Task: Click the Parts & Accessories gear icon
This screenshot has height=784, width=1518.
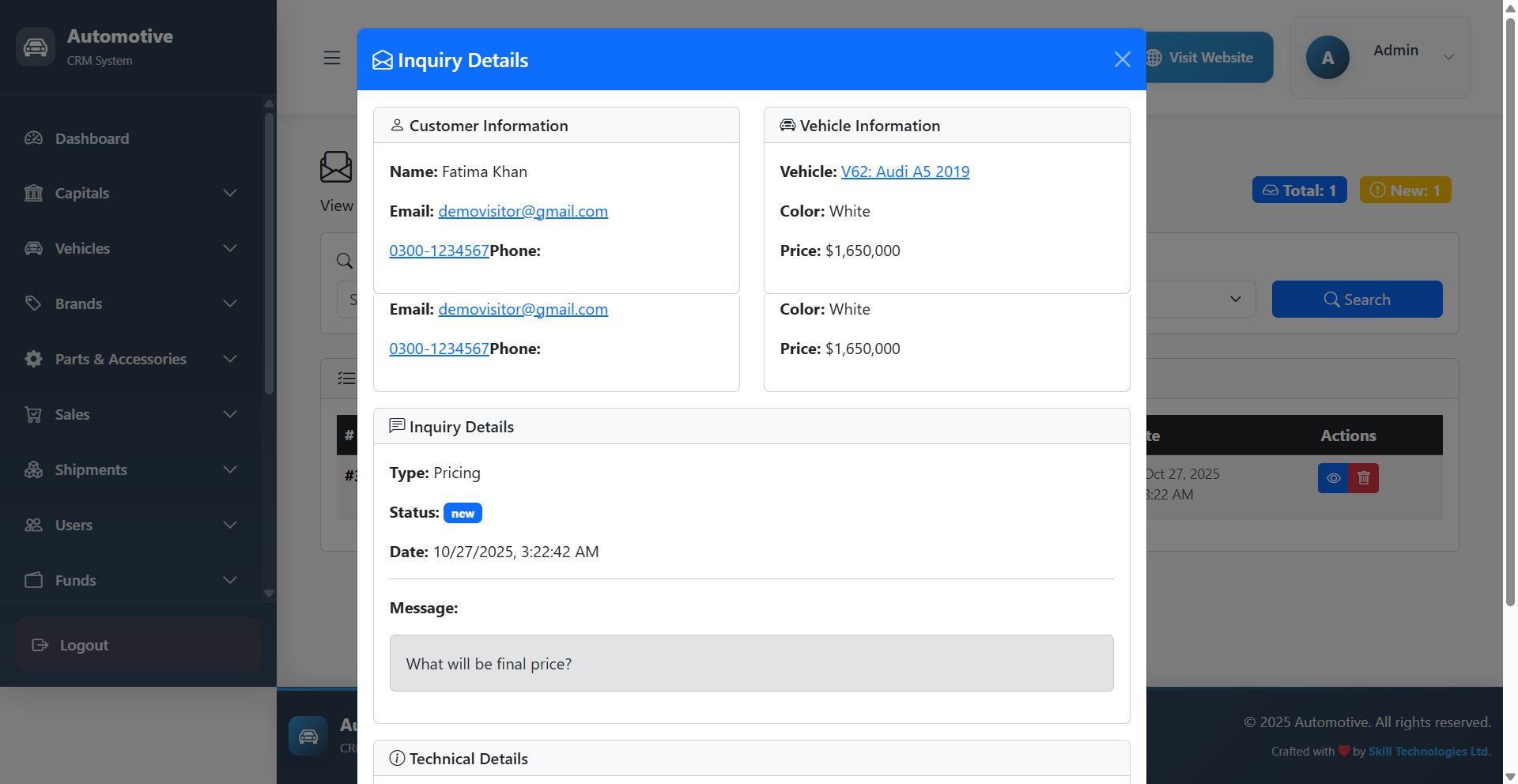Action: (33, 359)
